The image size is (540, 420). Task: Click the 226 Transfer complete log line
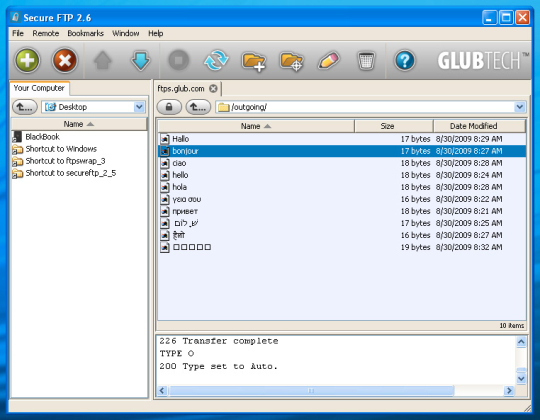click(x=219, y=341)
